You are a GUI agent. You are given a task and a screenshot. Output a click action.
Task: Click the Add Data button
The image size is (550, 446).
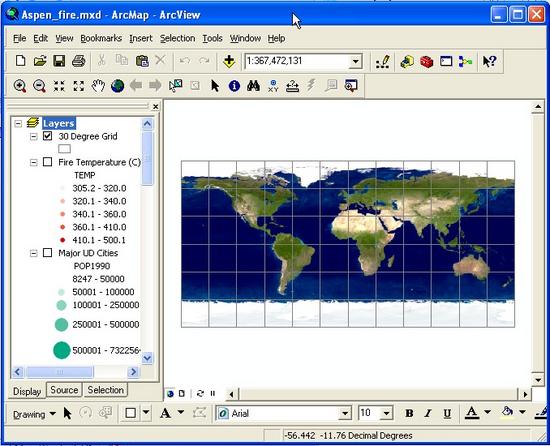229,61
